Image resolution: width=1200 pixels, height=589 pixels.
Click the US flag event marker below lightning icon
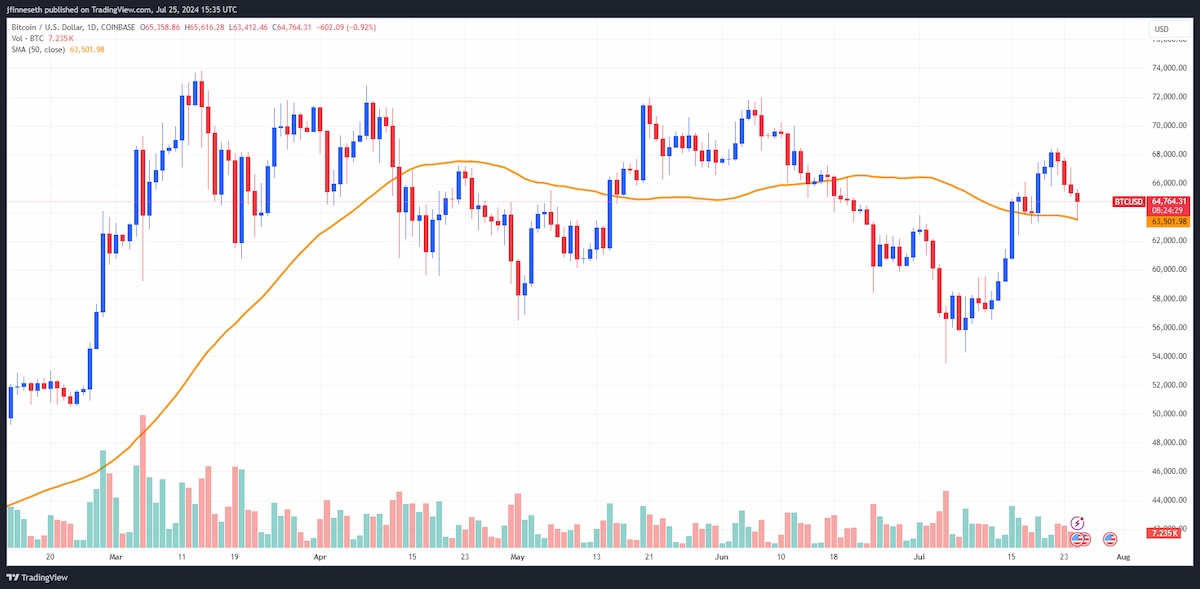tap(1077, 539)
